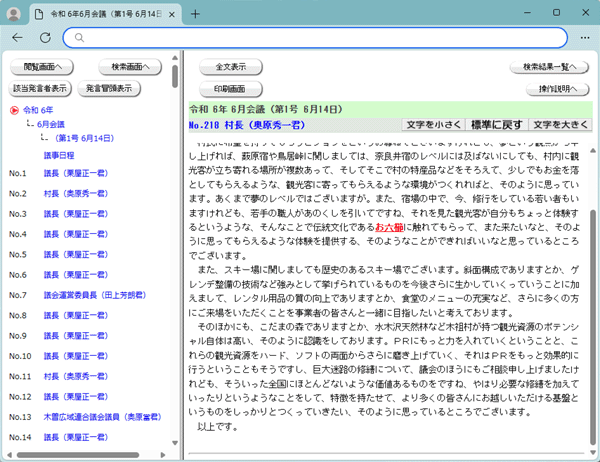This screenshot has height=462, width=600.
Task: Click left panel scroll down arrow
Action: 175,443
